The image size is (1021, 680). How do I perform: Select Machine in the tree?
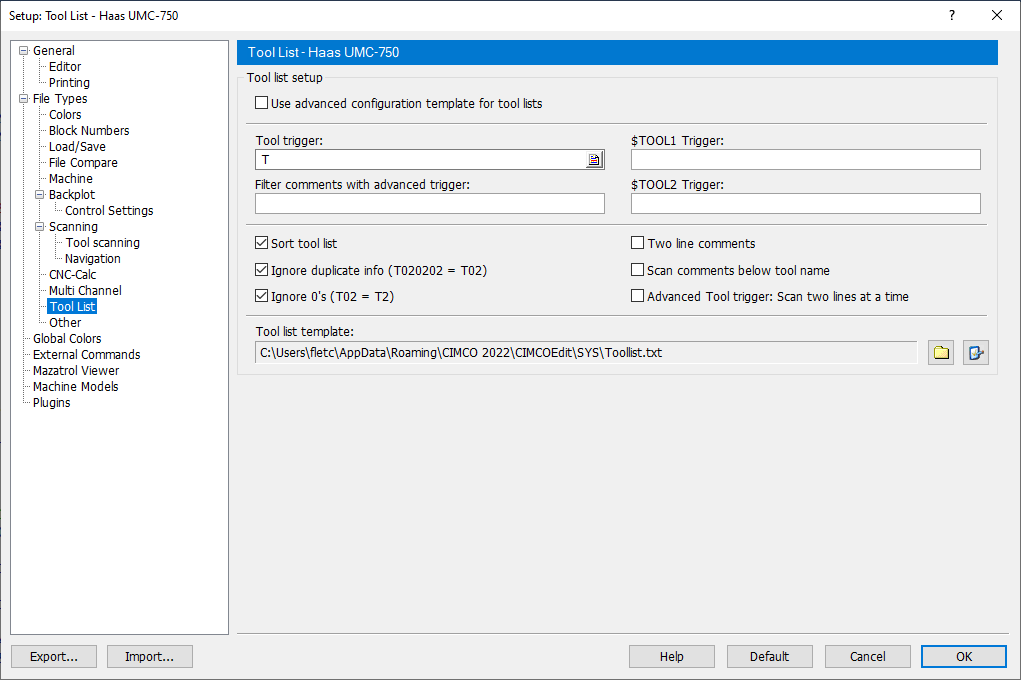71,178
